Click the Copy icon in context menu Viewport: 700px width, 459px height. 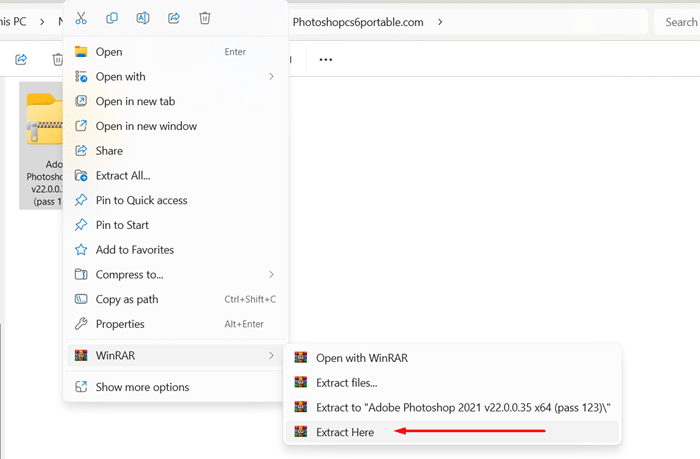click(x=112, y=18)
